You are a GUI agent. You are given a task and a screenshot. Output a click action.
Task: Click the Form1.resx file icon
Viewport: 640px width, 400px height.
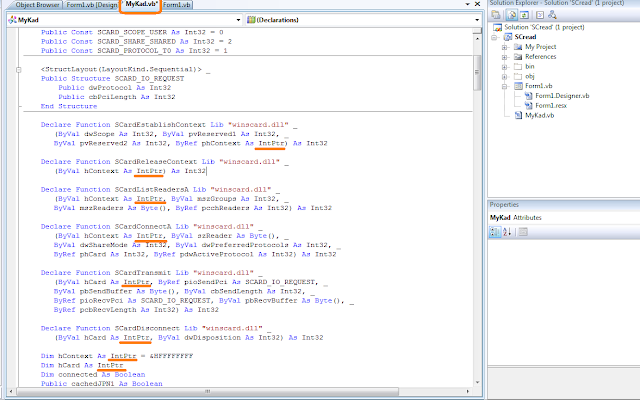click(529, 106)
